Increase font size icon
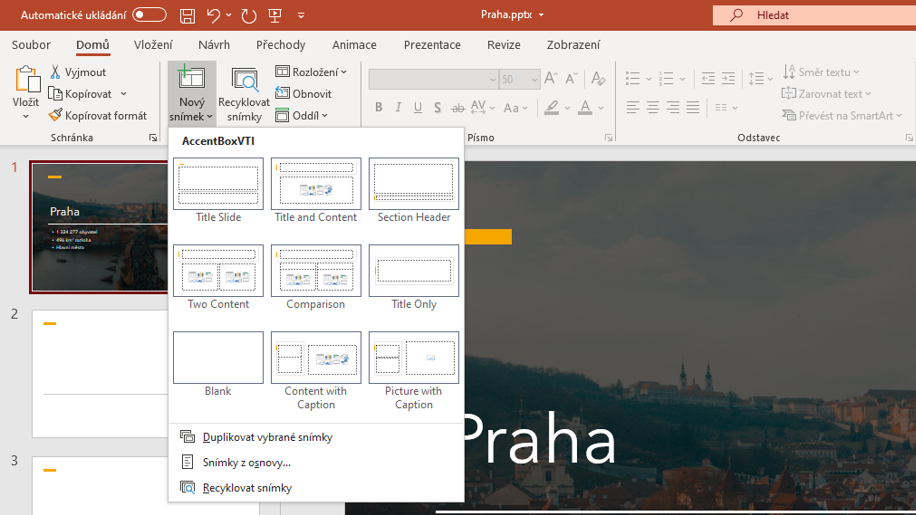Viewport: 916px width, 515px height. tap(550, 78)
